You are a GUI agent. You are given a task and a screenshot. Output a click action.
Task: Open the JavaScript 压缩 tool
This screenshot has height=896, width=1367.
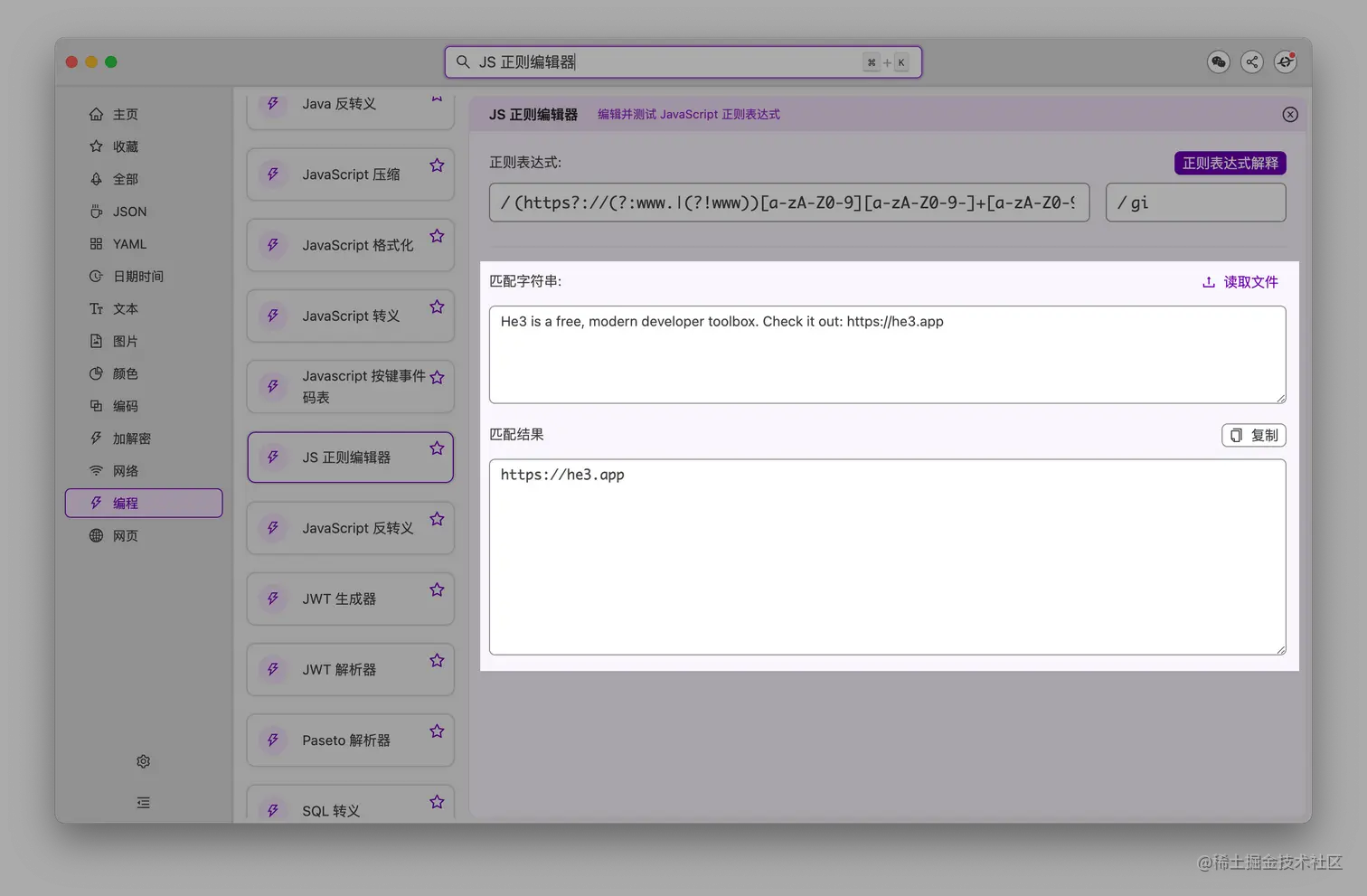pyautogui.click(x=350, y=174)
